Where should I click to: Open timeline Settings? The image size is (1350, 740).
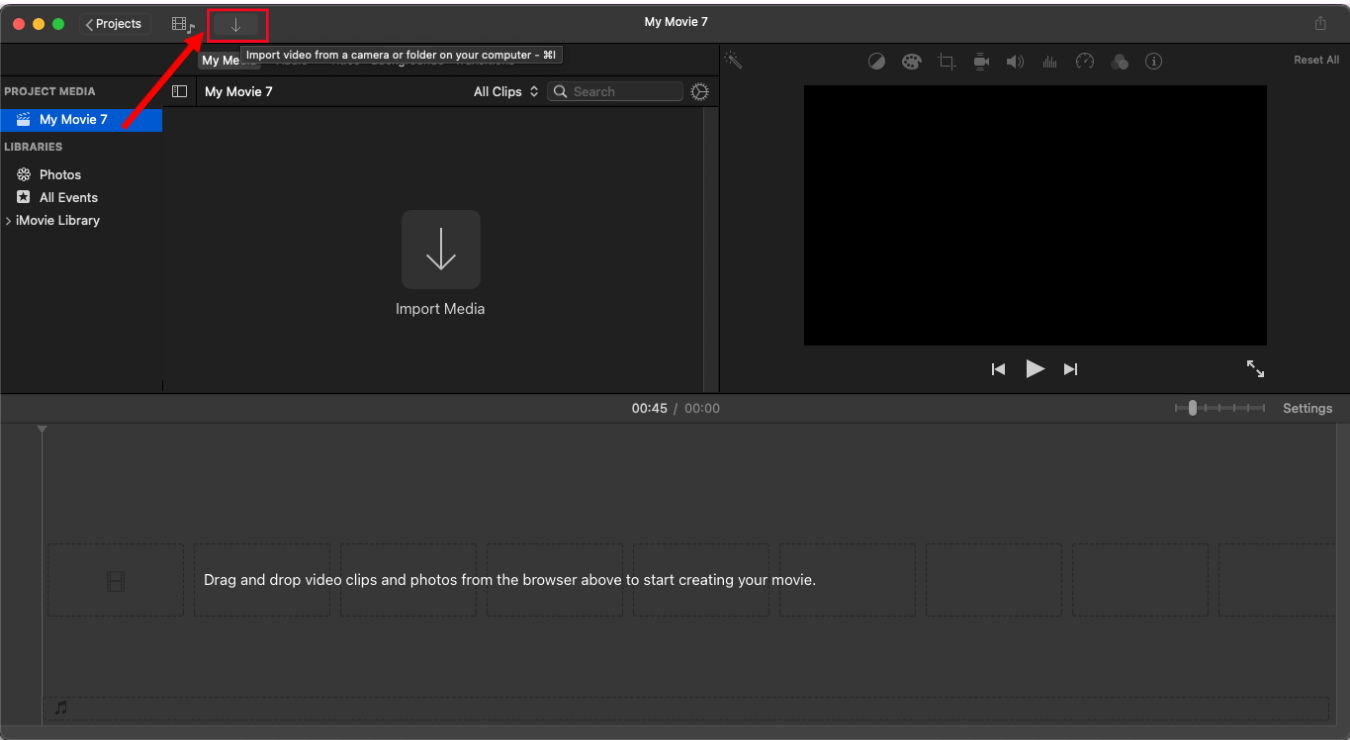click(x=1307, y=408)
